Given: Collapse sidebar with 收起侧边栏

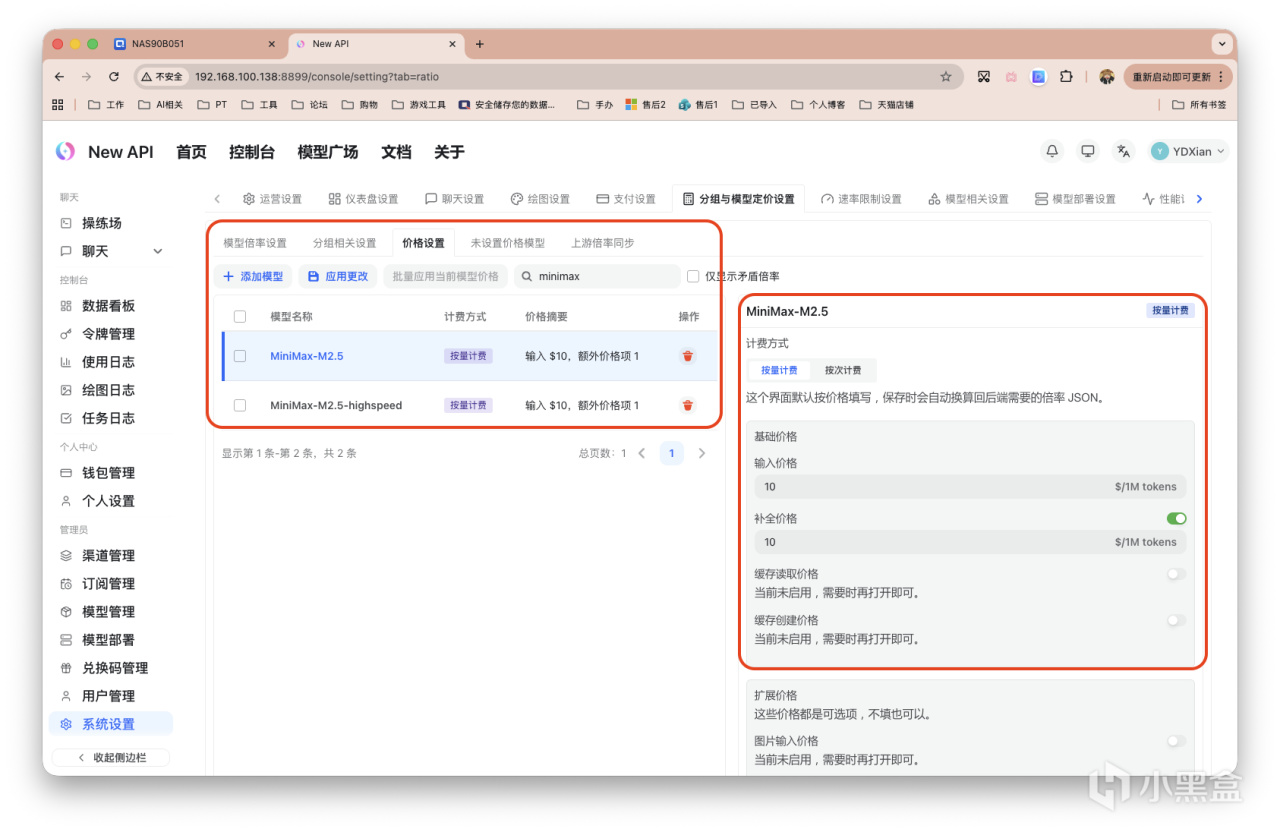Looking at the screenshot, I should pos(111,758).
